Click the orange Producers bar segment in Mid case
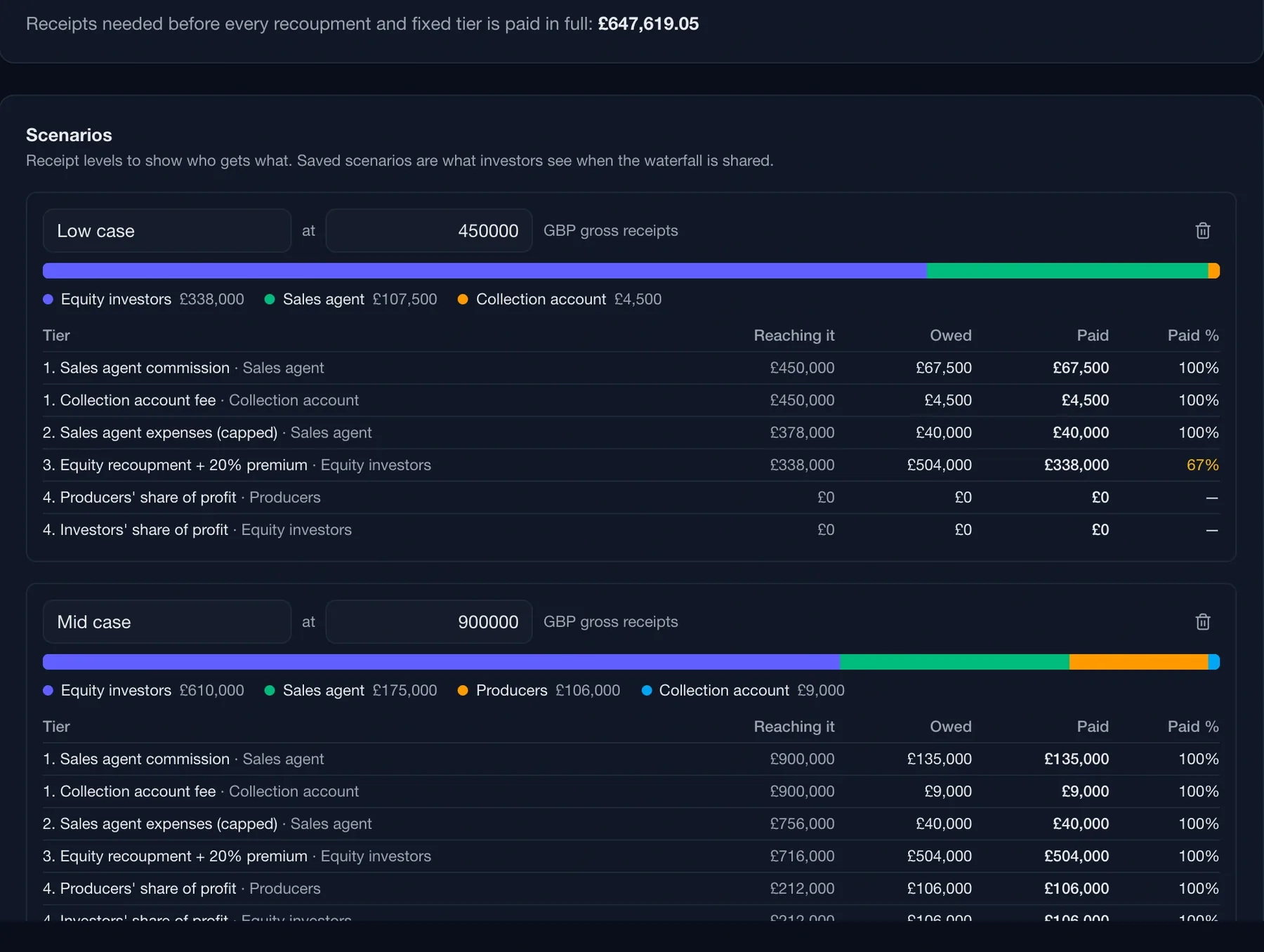 click(1138, 662)
